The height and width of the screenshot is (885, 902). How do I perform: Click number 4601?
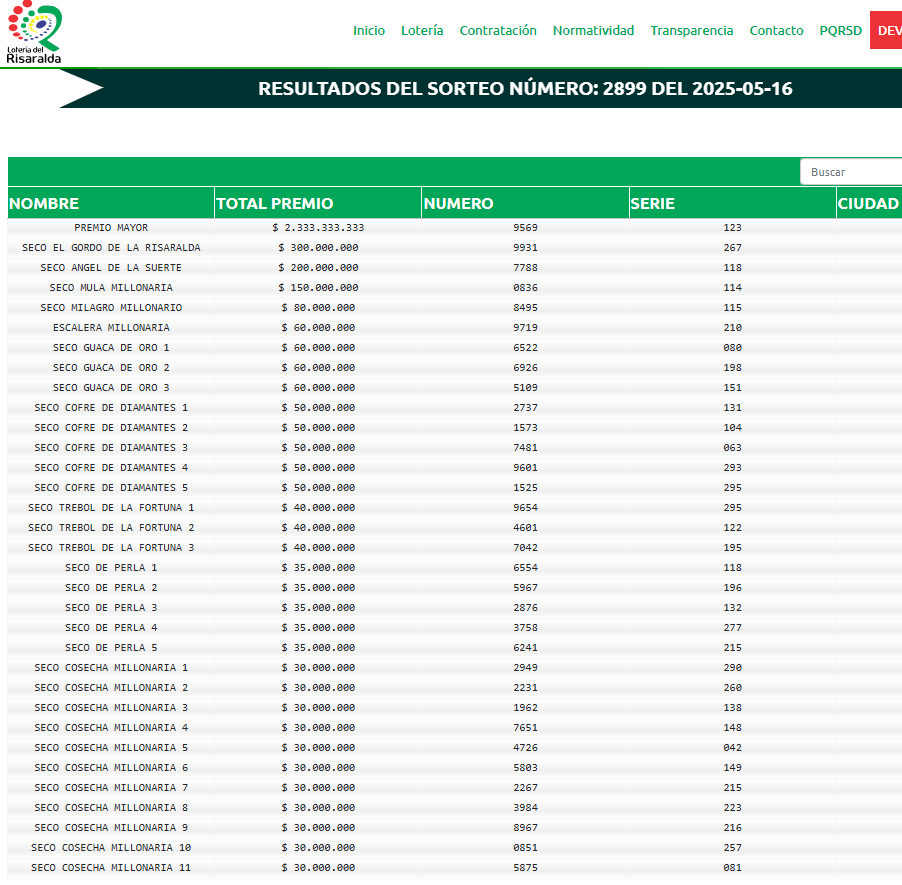pos(525,528)
